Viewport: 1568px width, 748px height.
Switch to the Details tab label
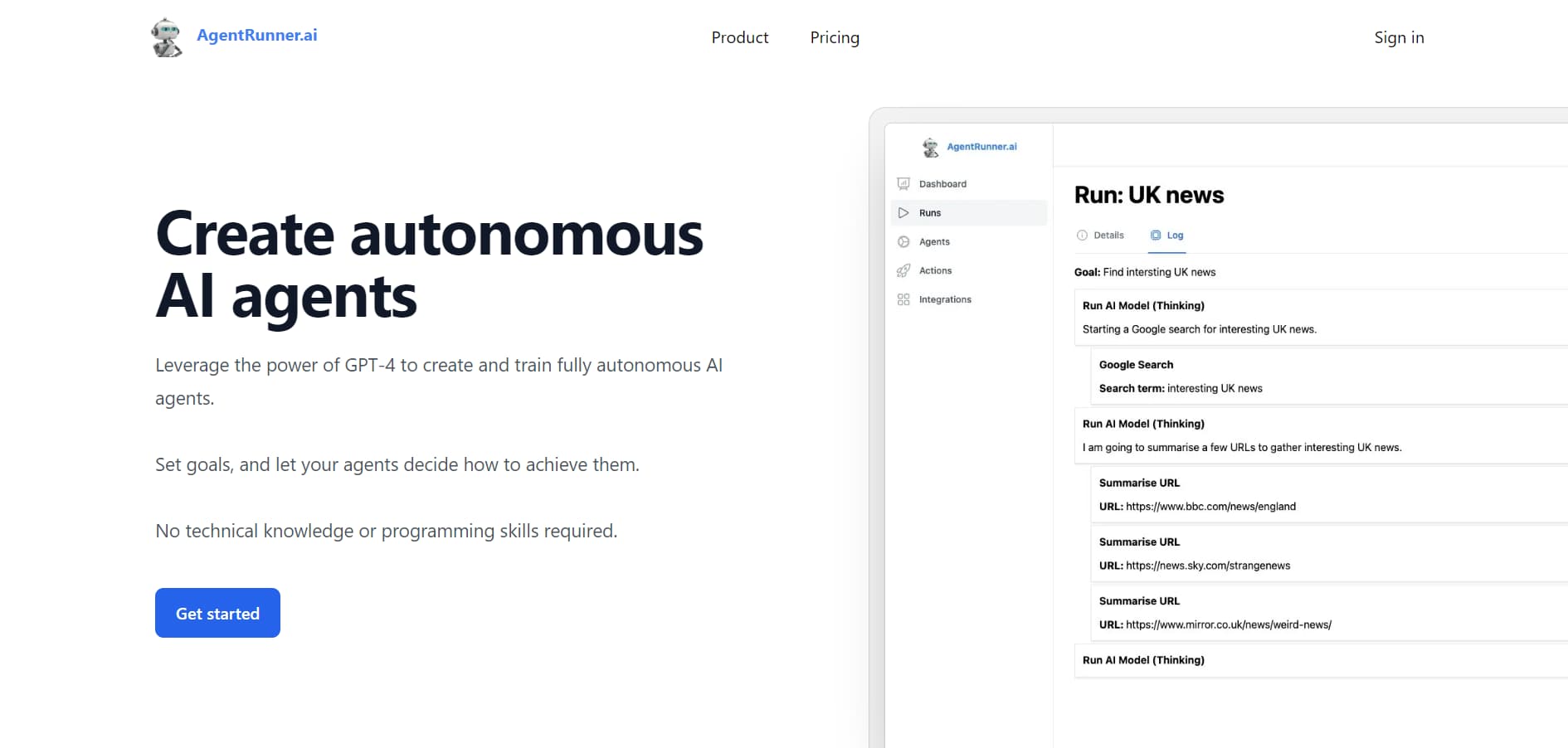click(1108, 236)
